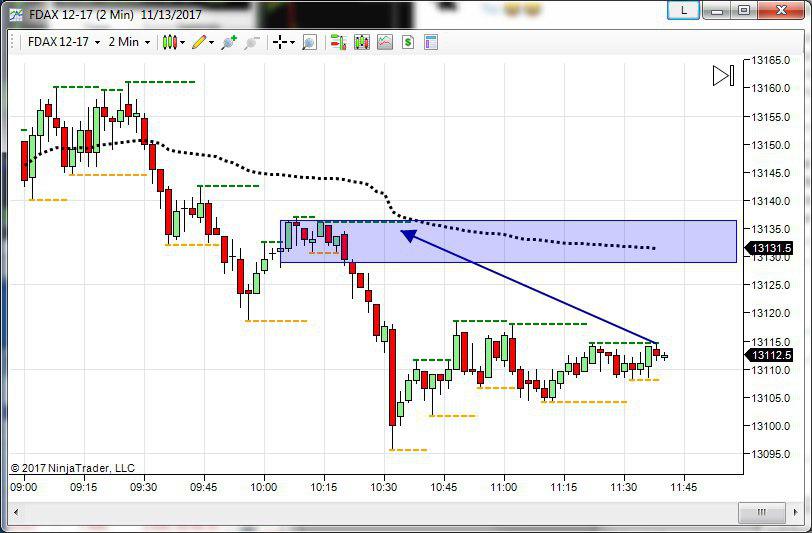This screenshot has height=533, width=812.
Task: Open the Indicators line chart icon
Action: click(385, 42)
